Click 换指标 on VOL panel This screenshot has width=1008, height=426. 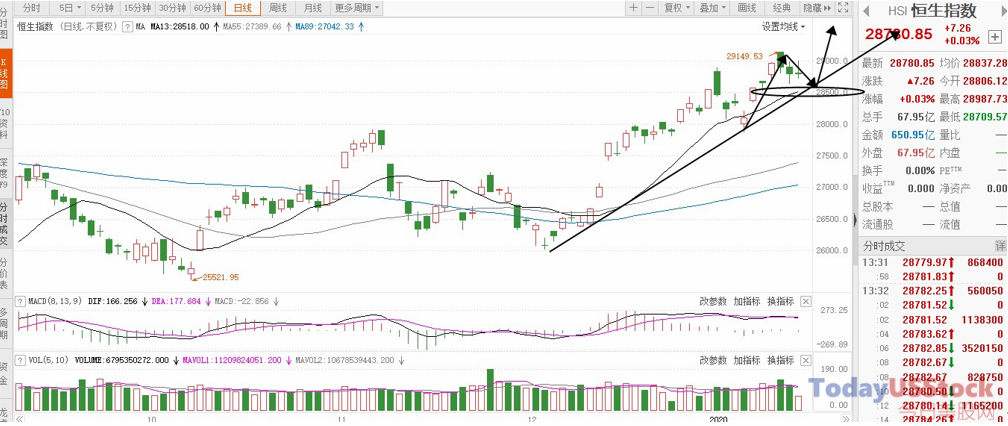coord(780,360)
